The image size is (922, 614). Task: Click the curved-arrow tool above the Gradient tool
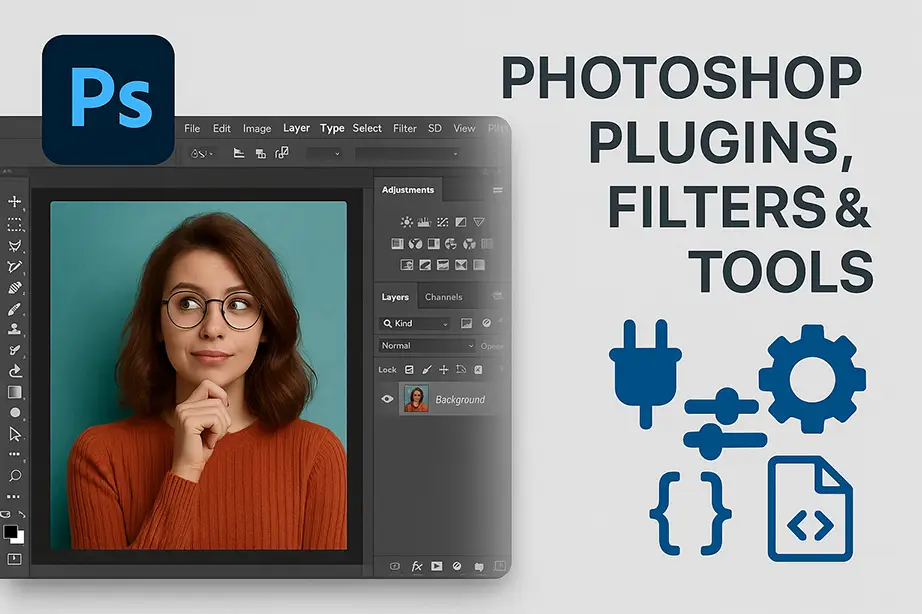(15, 371)
